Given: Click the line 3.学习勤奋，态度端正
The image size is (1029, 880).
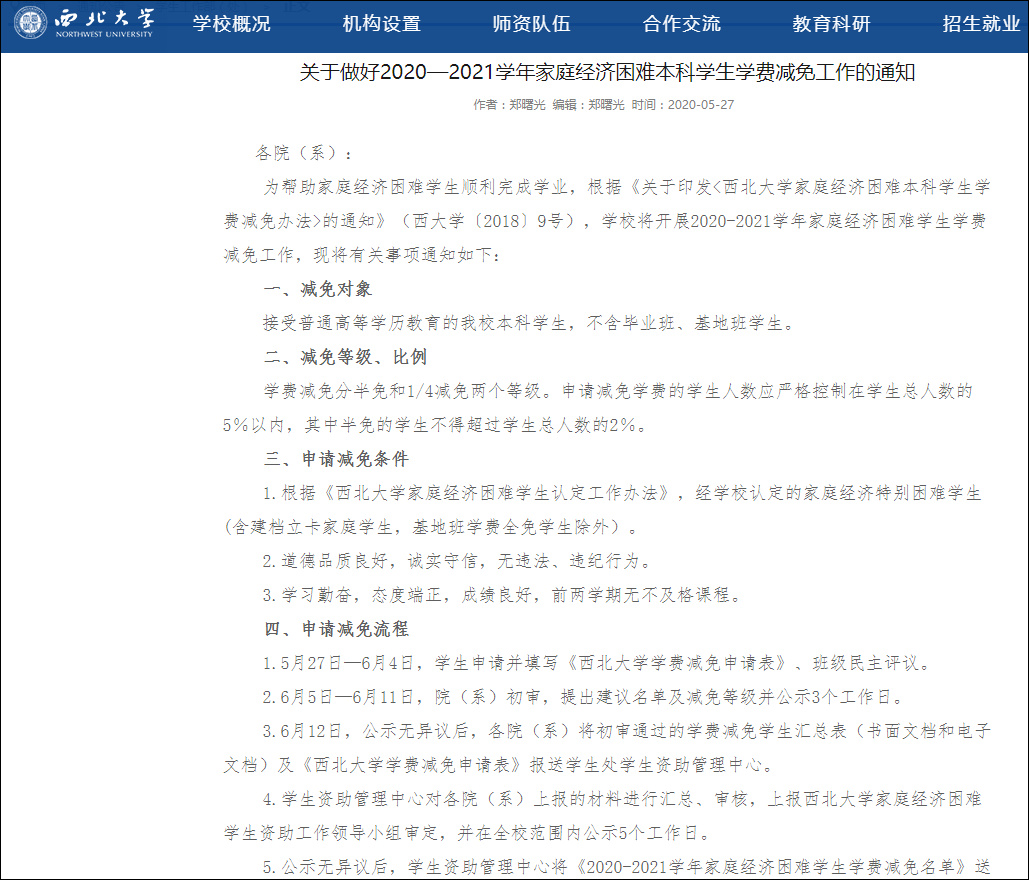Looking at the screenshot, I should (x=502, y=596).
